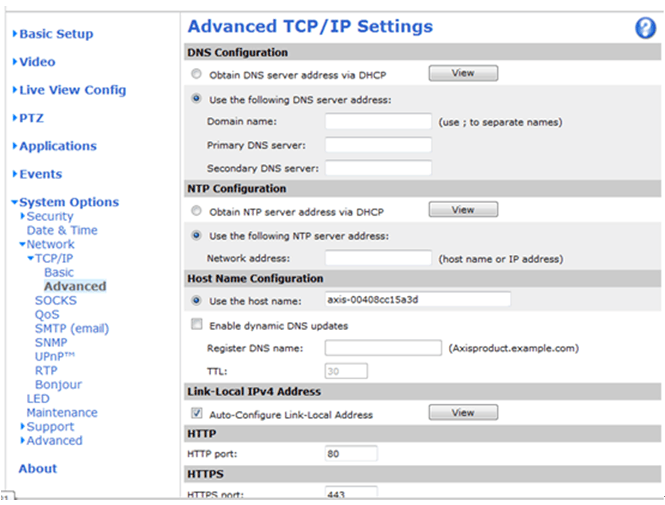Uncheck Auto-Configure Link-Local Address
This screenshot has width=665, height=505.
(196, 414)
